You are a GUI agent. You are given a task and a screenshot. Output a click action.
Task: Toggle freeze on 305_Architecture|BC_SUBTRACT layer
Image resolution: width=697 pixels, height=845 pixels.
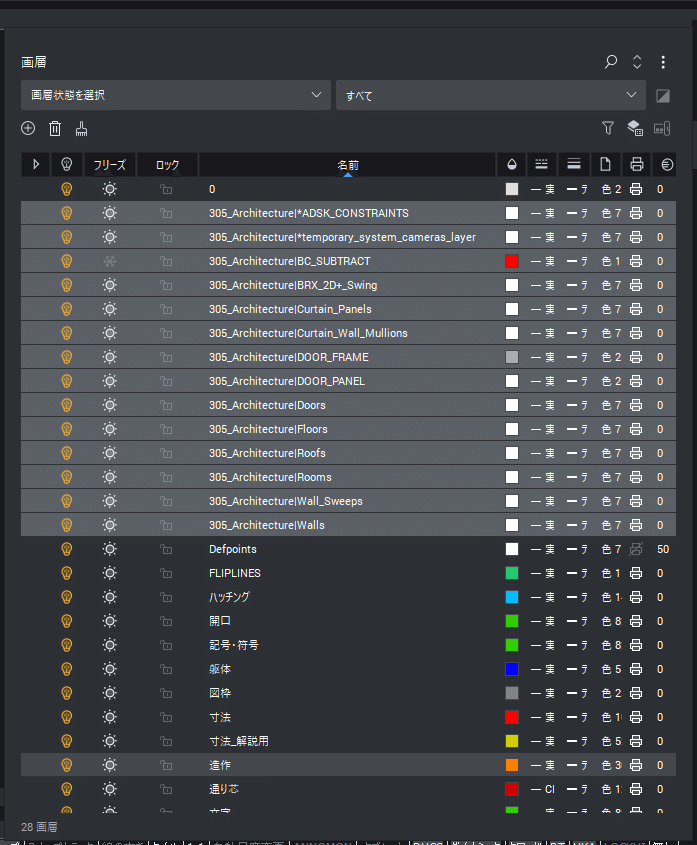coord(110,261)
